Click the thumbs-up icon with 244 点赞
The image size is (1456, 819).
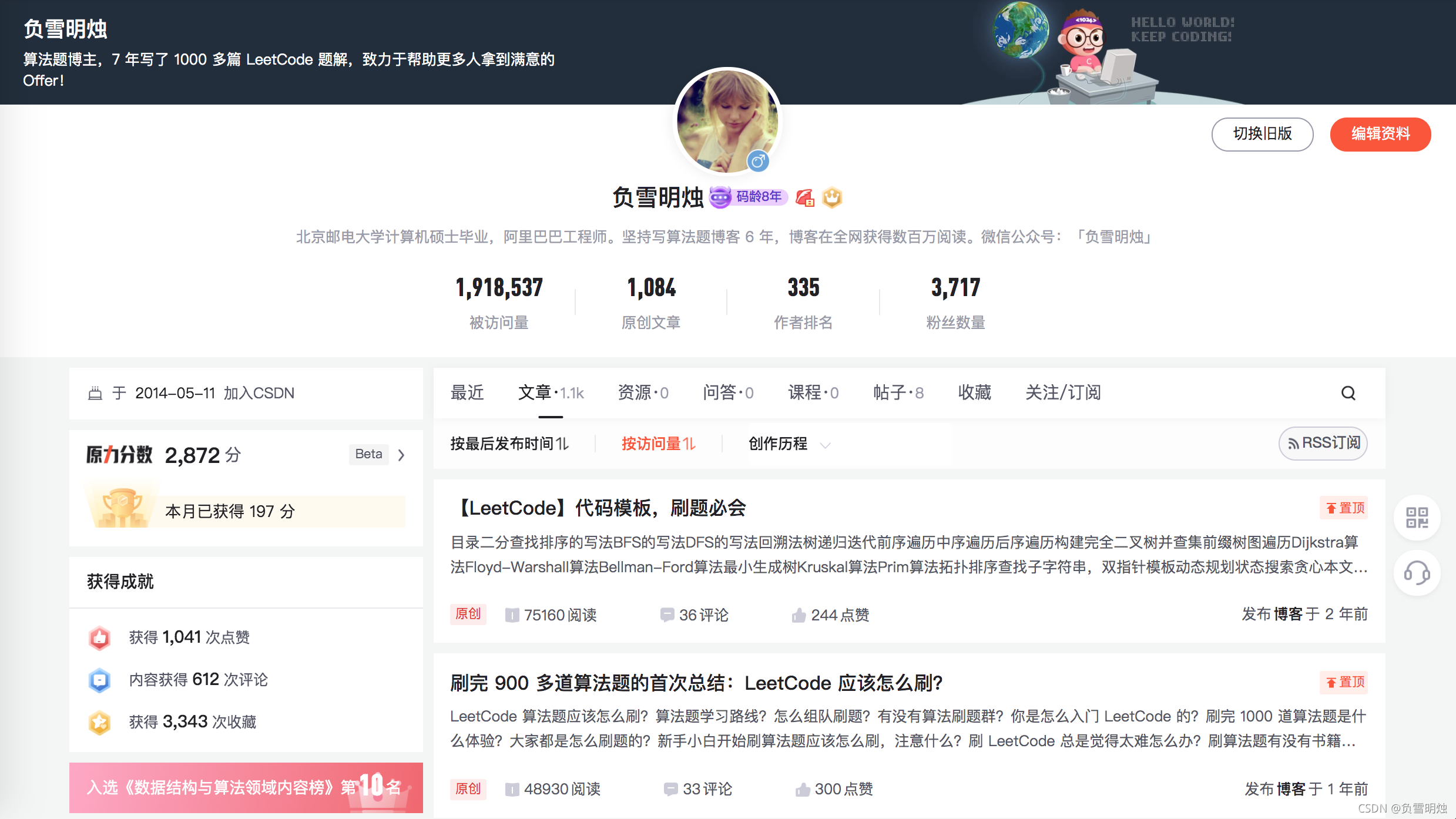tap(798, 615)
